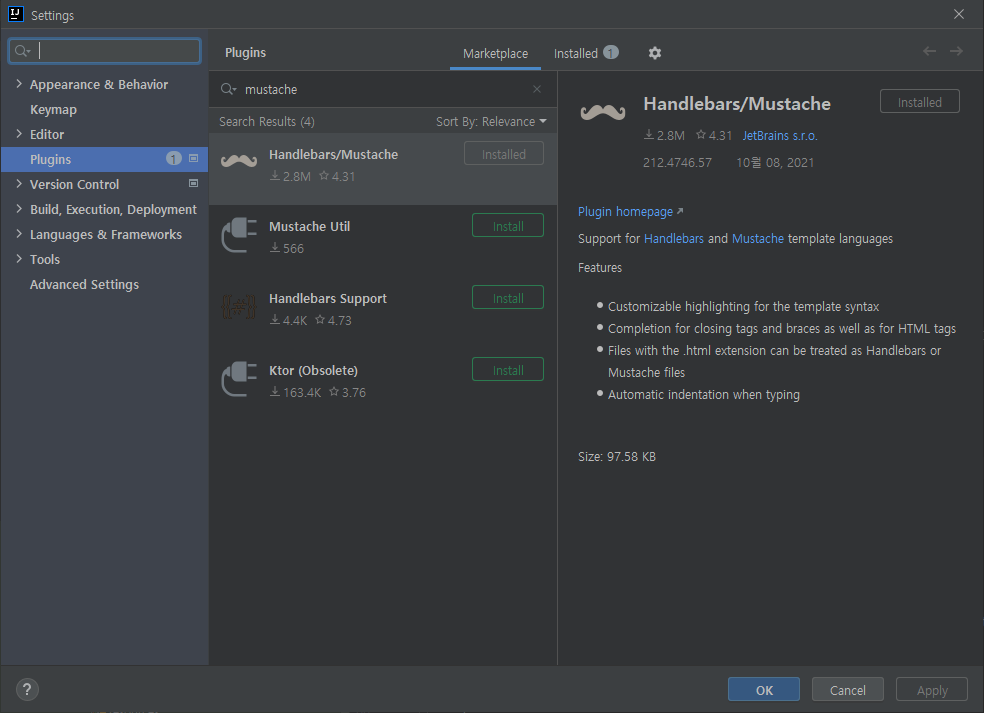Click the forward navigation arrow
The width and height of the screenshot is (984, 713).
956,51
